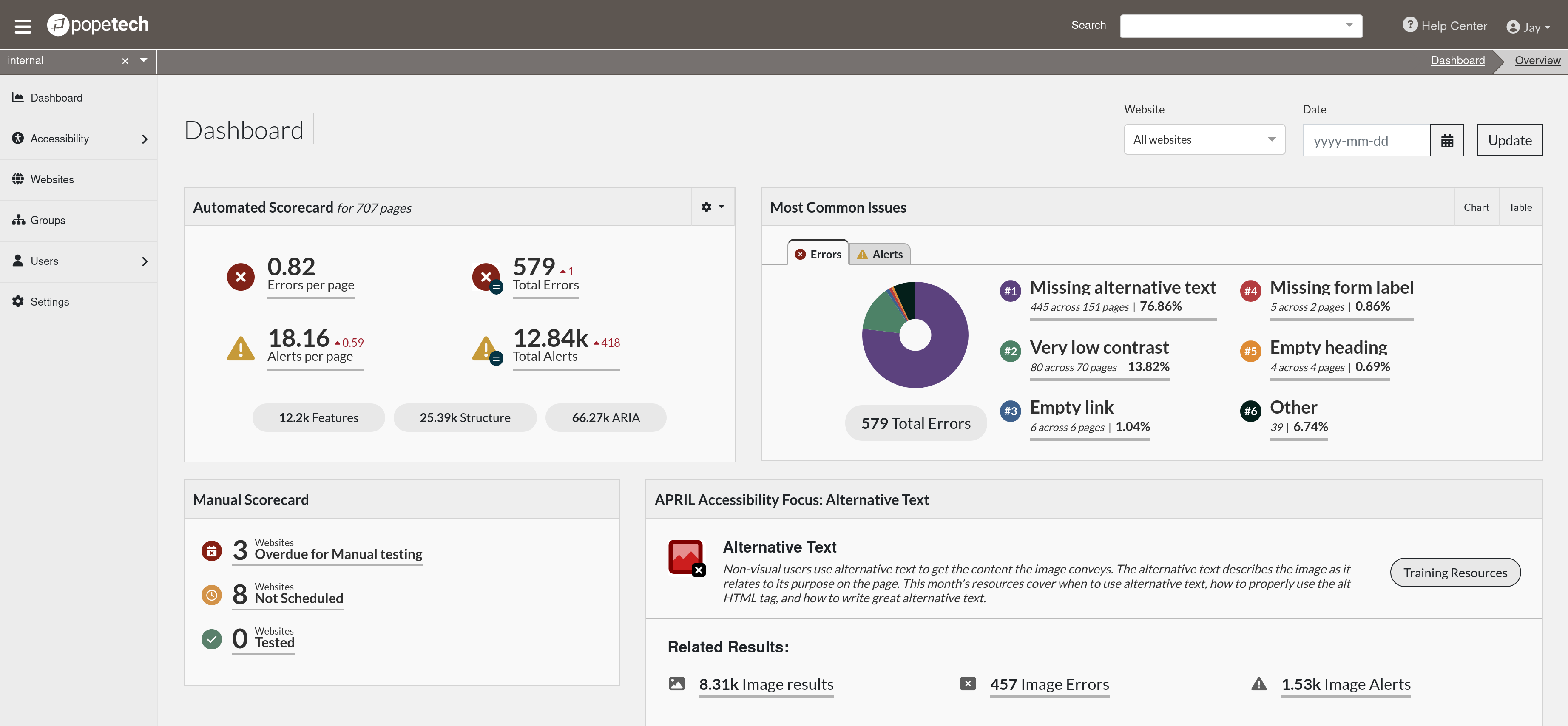
Task: Open the Jay user account menu
Action: [1528, 27]
